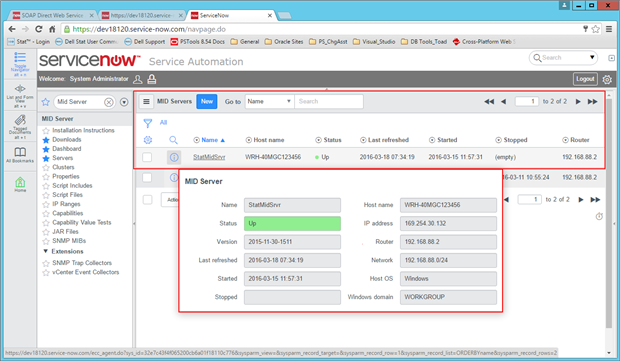Open Chrome menu button
This screenshot has width=620, height=361.
(609, 29)
